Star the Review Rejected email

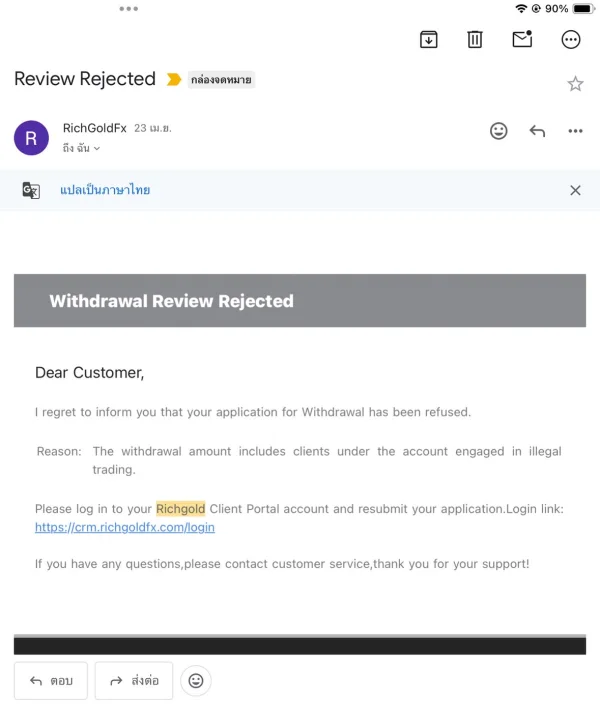click(x=575, y=84)
